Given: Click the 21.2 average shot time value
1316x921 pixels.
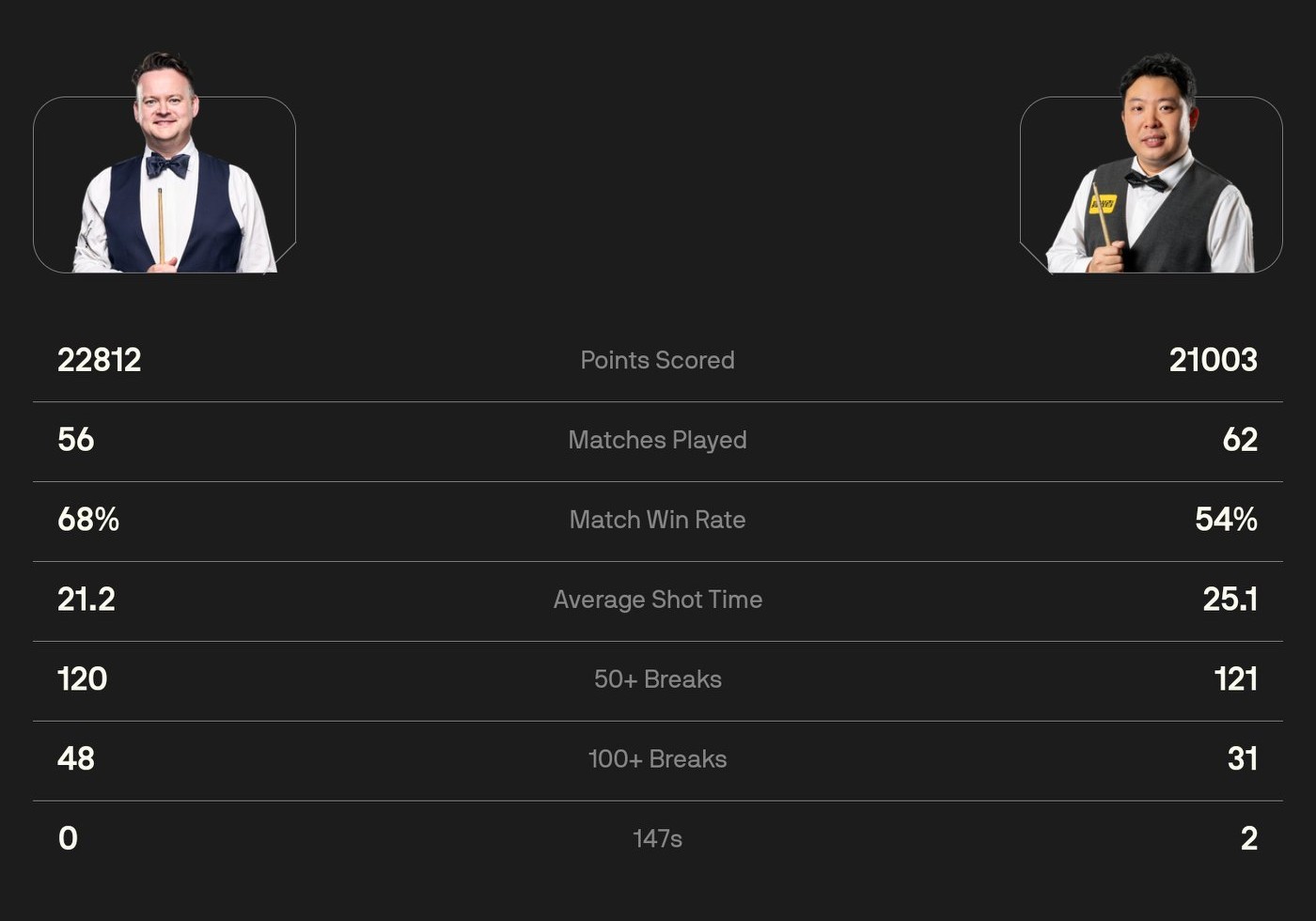Looking at the screenshot, I should click(86, 600).
